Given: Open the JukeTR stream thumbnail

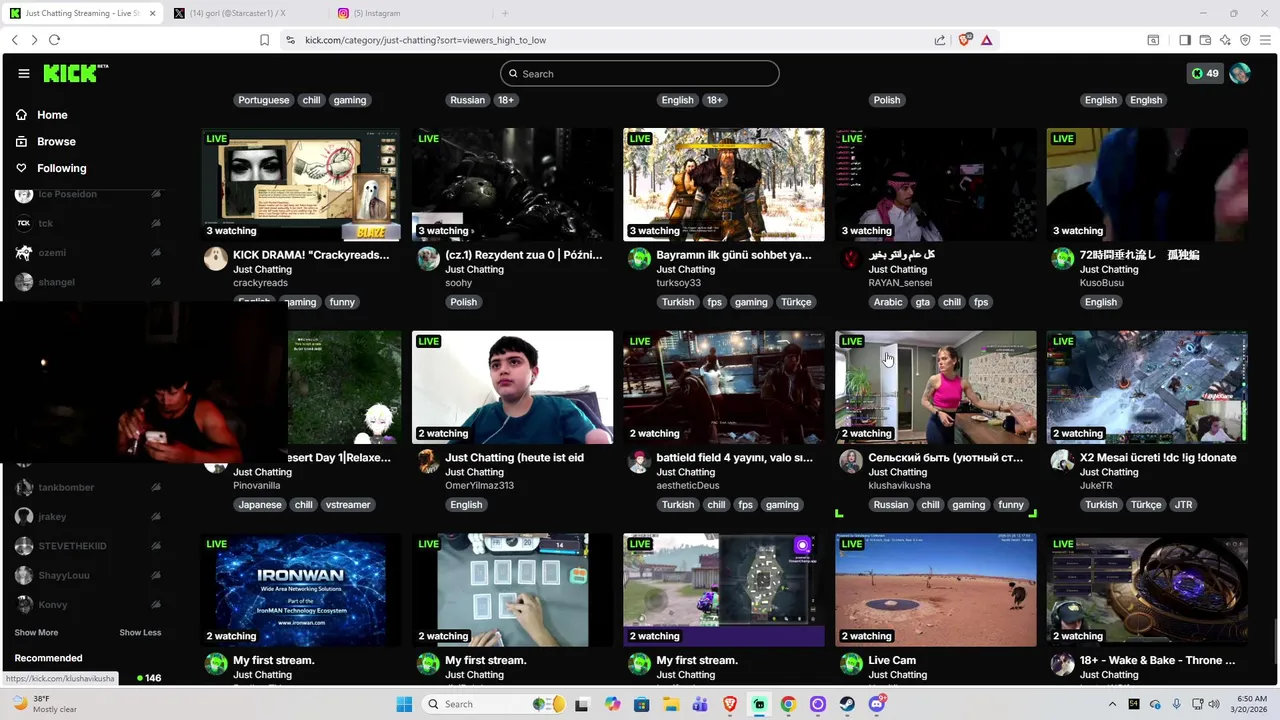Looking at the screenshot, I should pos(1147,387).
